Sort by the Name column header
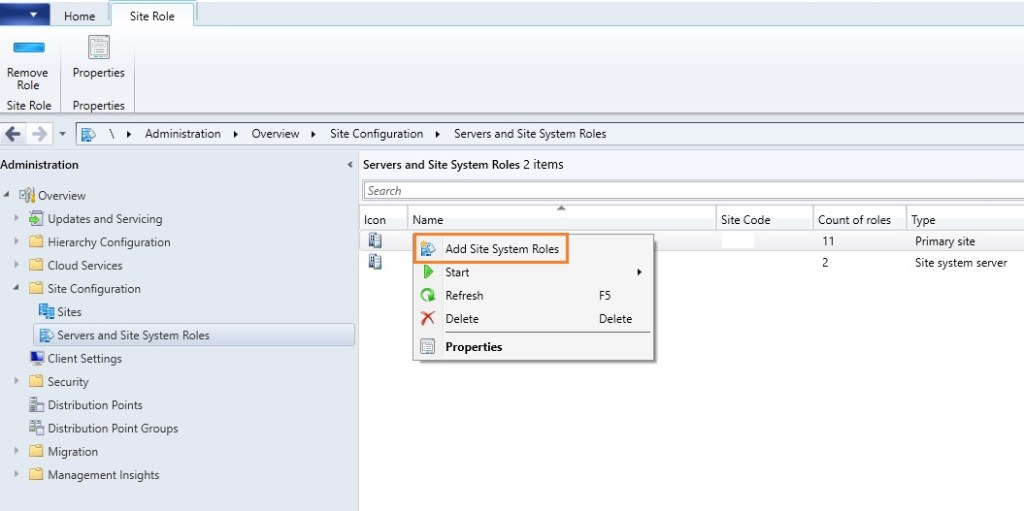The width and height of the screenshot is (1024, 511). (562, 220)
